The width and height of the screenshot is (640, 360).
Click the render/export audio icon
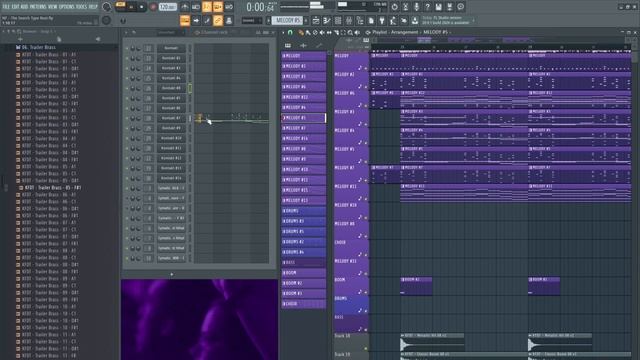pyautogui.click(x=449, y=7)
